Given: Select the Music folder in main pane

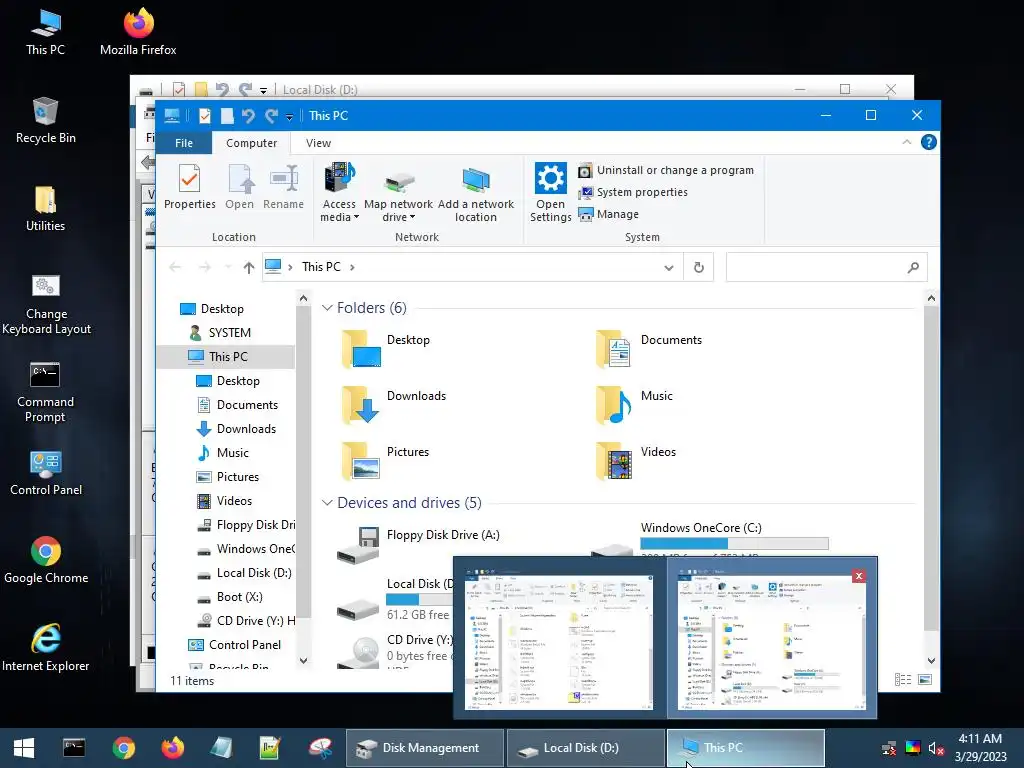Looking at the screenshot, I should pyautogui.click(x=633, y=405).
